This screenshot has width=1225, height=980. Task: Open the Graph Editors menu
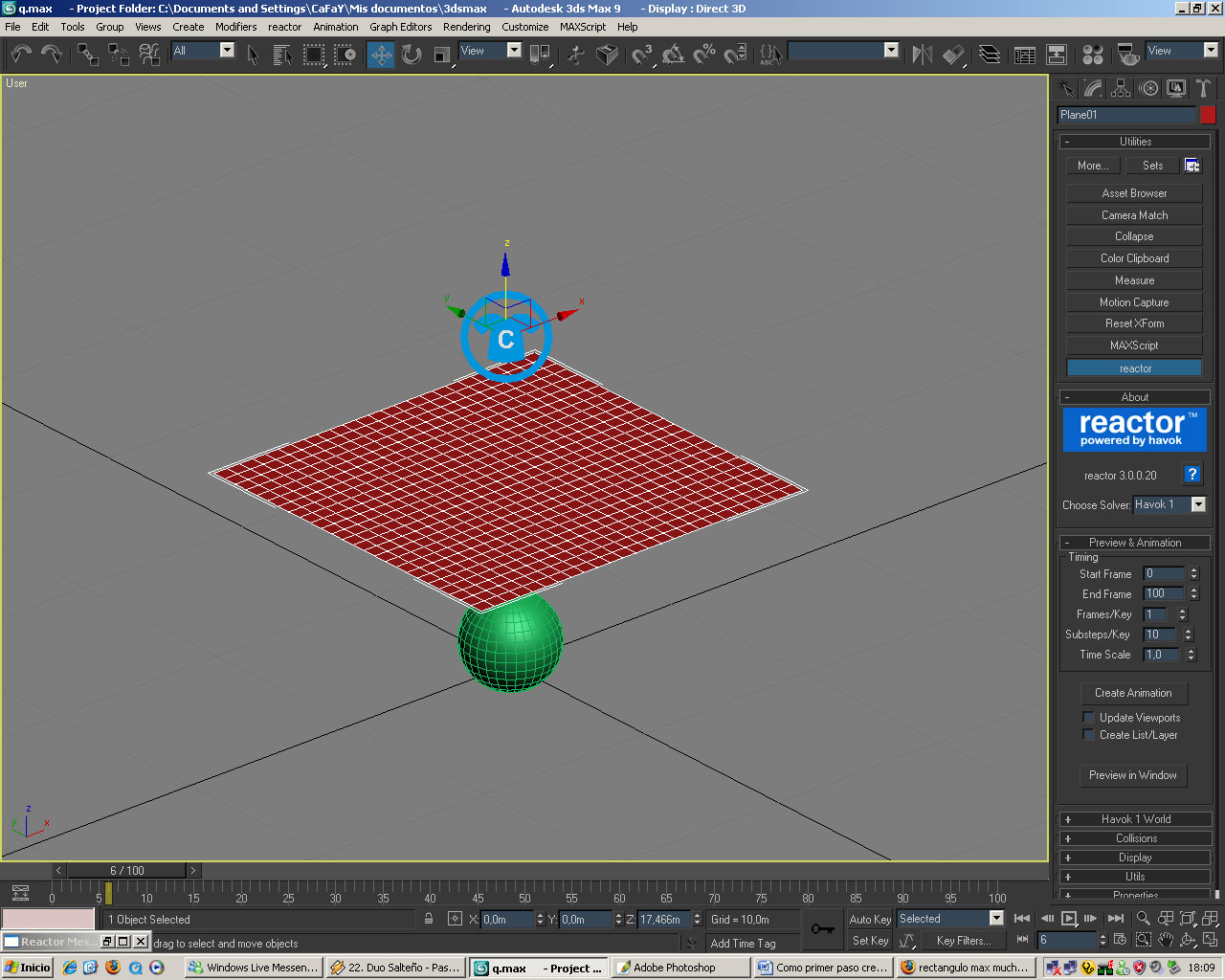click(401, 27)
